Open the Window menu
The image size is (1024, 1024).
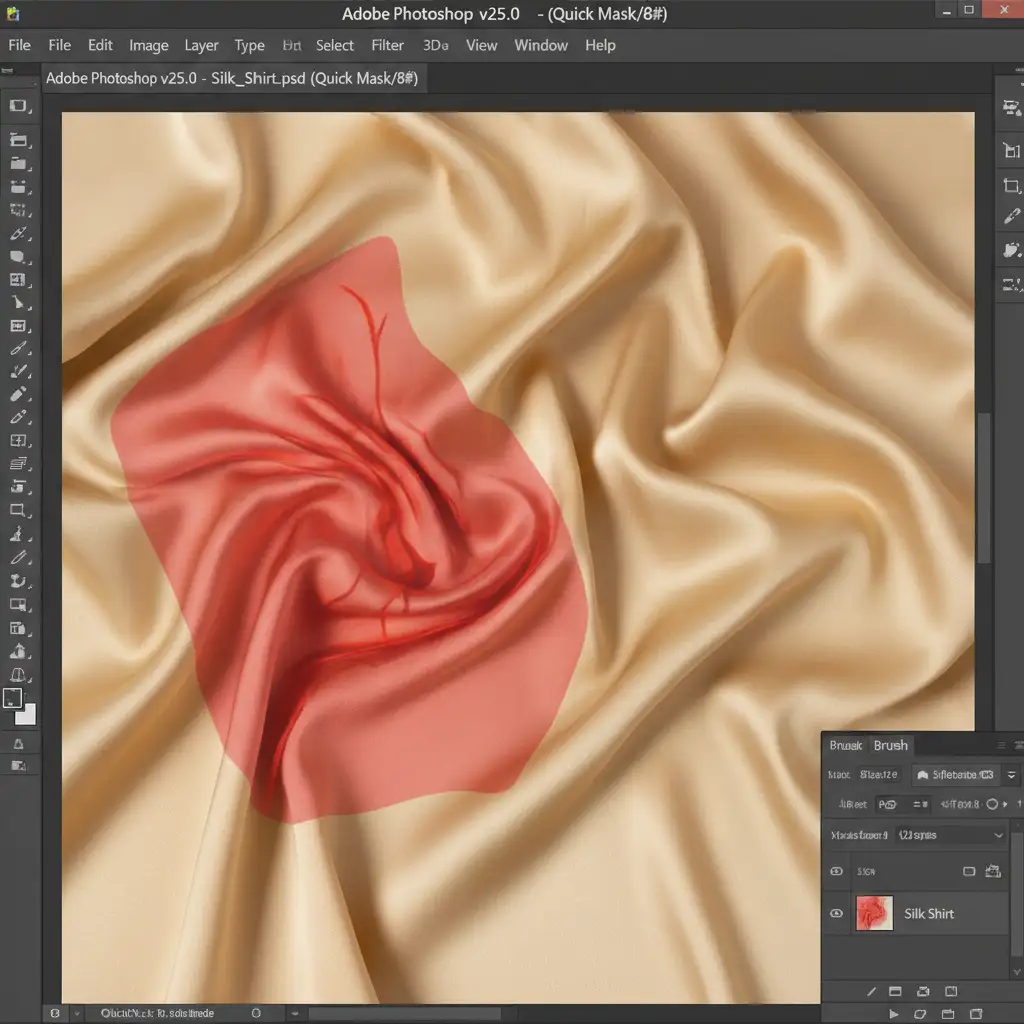click(x=540, y=45)
